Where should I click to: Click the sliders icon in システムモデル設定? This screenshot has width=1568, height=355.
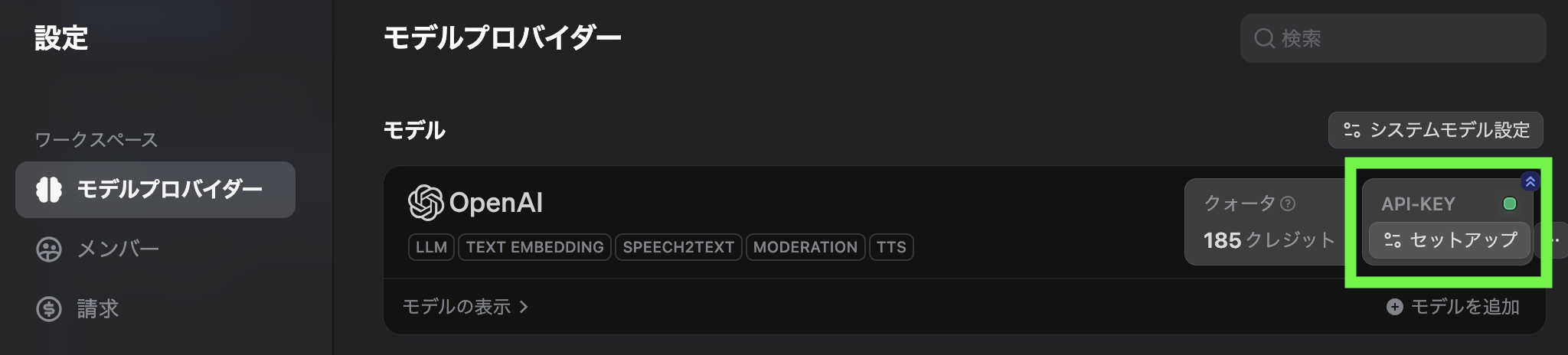(x=1352, y=130)
